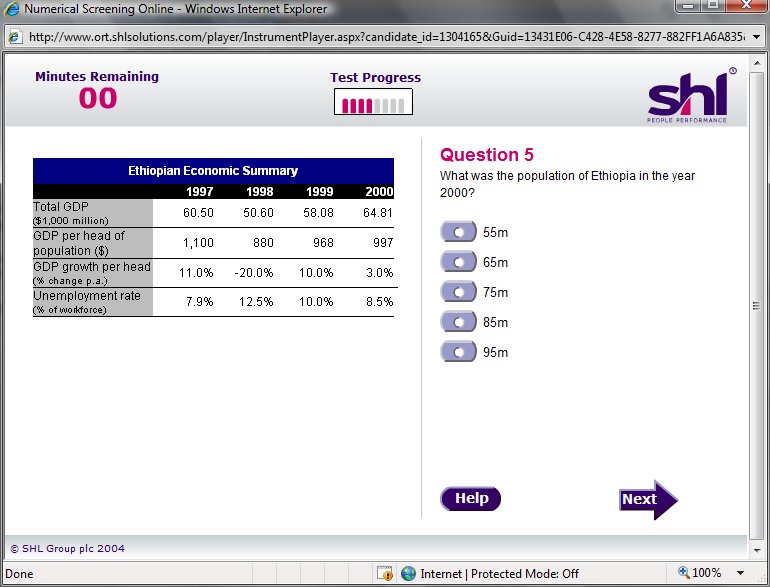
Task: Click the 2000 GDP per head value 997
Action: [x=383, y=243]
